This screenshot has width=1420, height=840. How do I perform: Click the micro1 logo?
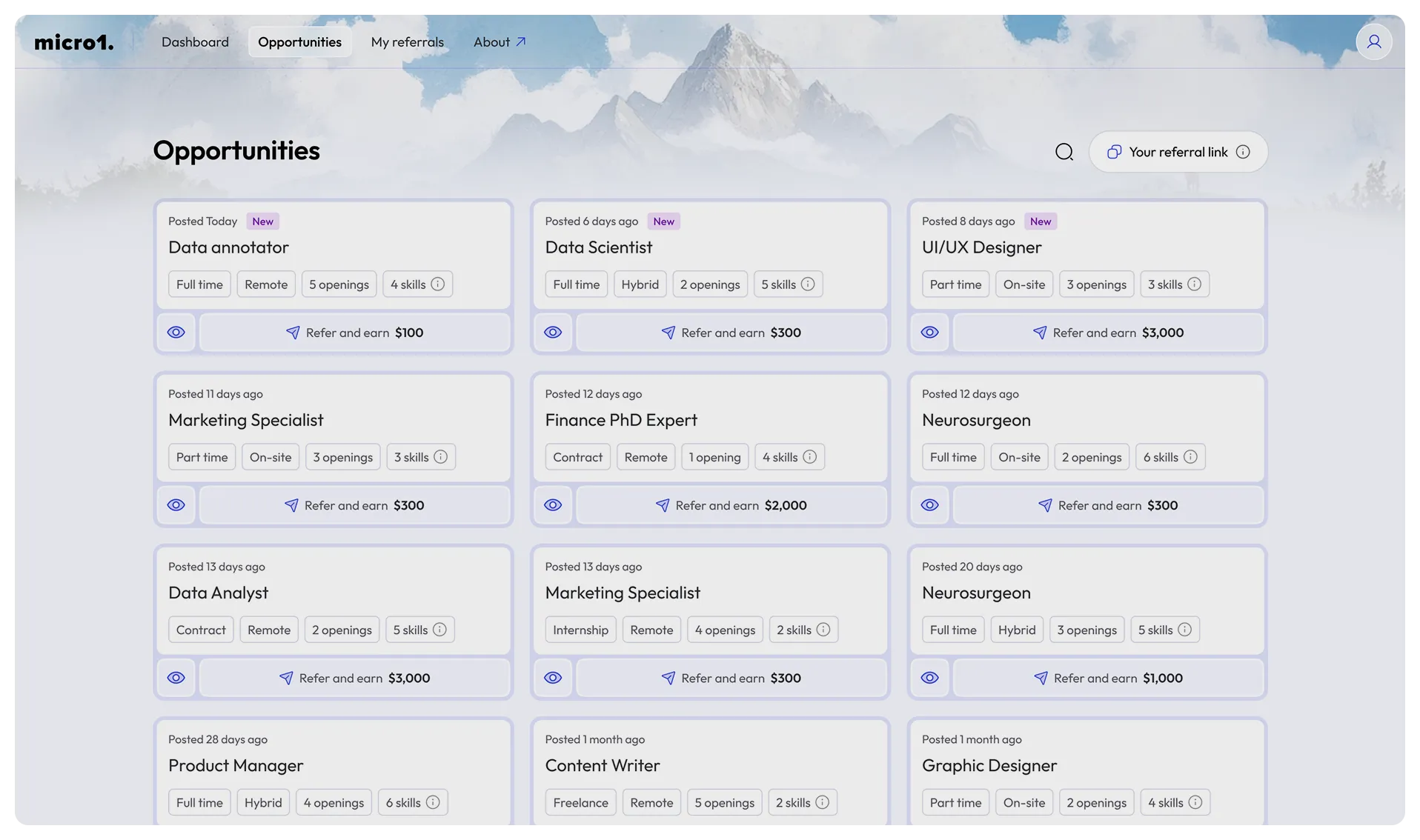coord(73,41)
